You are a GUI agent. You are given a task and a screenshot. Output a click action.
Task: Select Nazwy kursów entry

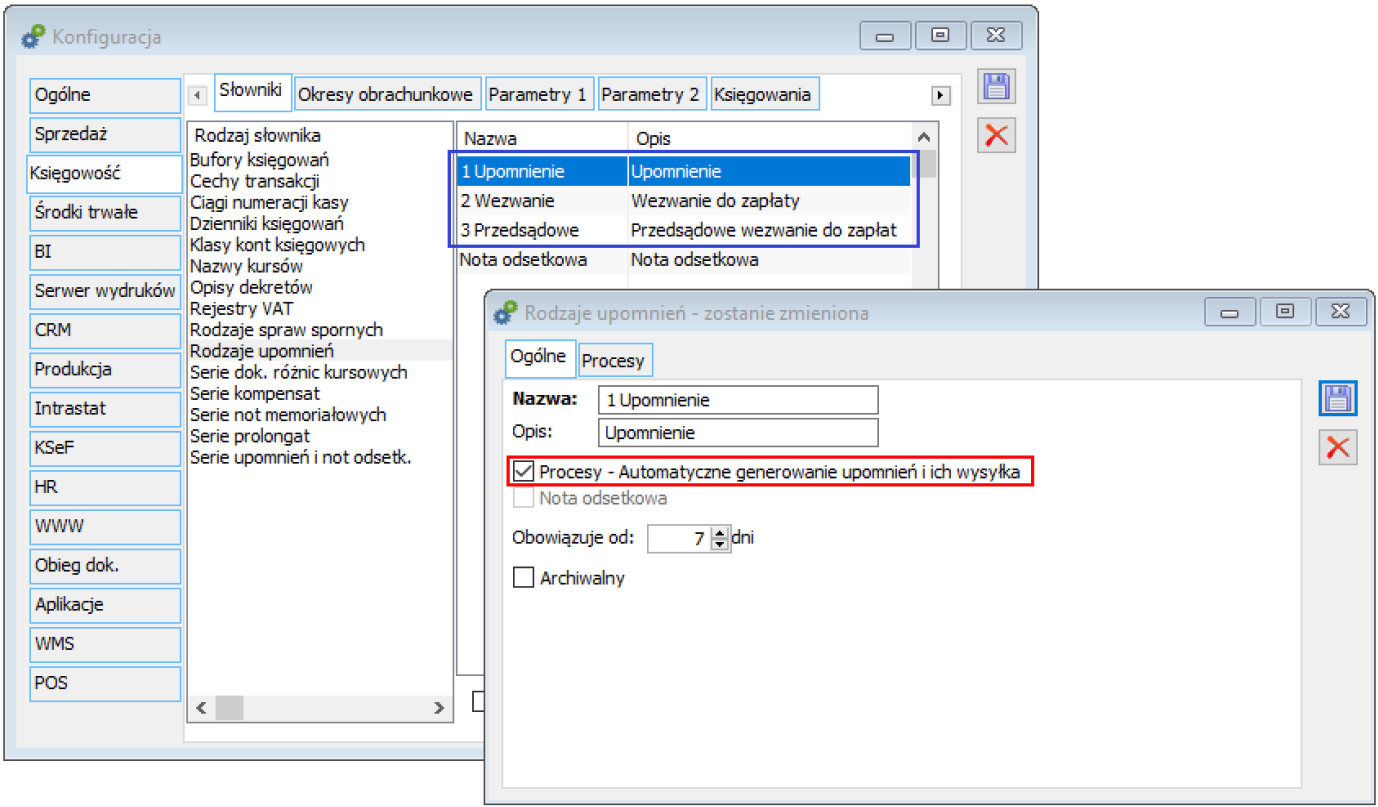point(320,266)
